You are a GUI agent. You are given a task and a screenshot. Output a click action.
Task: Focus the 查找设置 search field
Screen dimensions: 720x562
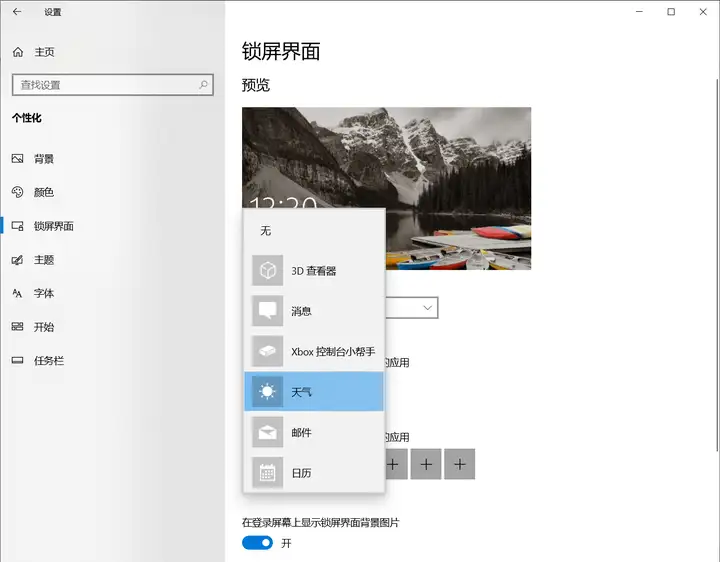click(112, 85)
